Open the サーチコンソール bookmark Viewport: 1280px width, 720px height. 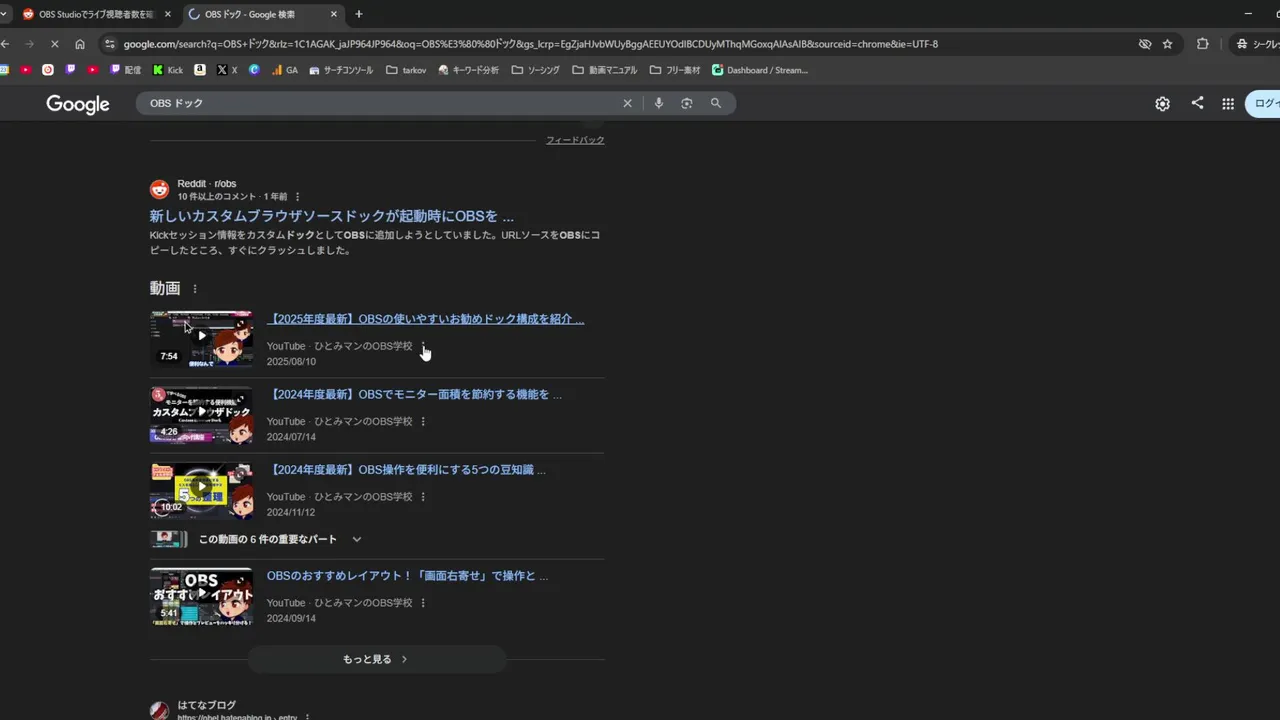(341, 70)
